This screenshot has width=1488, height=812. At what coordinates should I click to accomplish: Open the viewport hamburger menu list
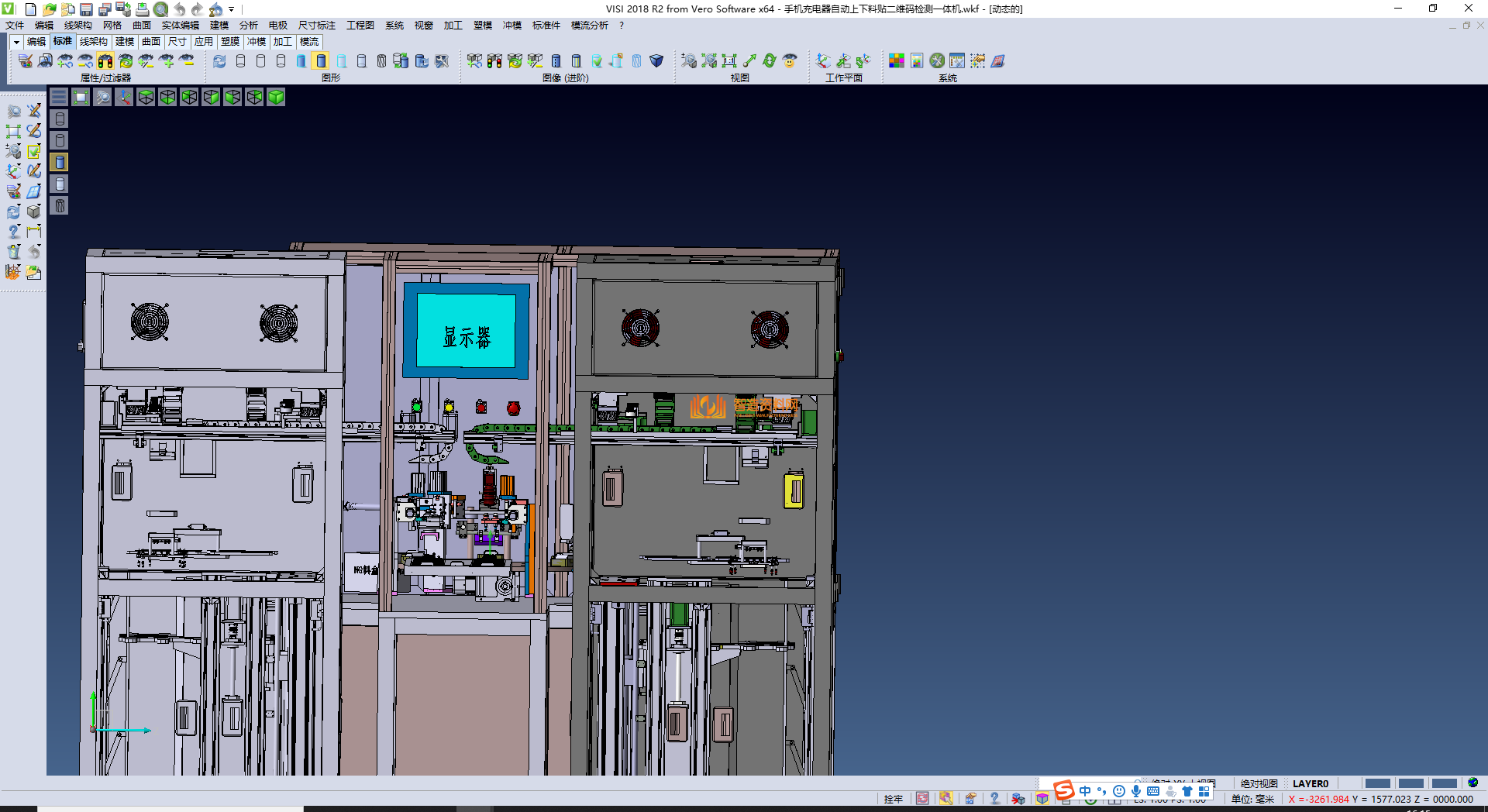pyautogui.click(x=59, y=97)
